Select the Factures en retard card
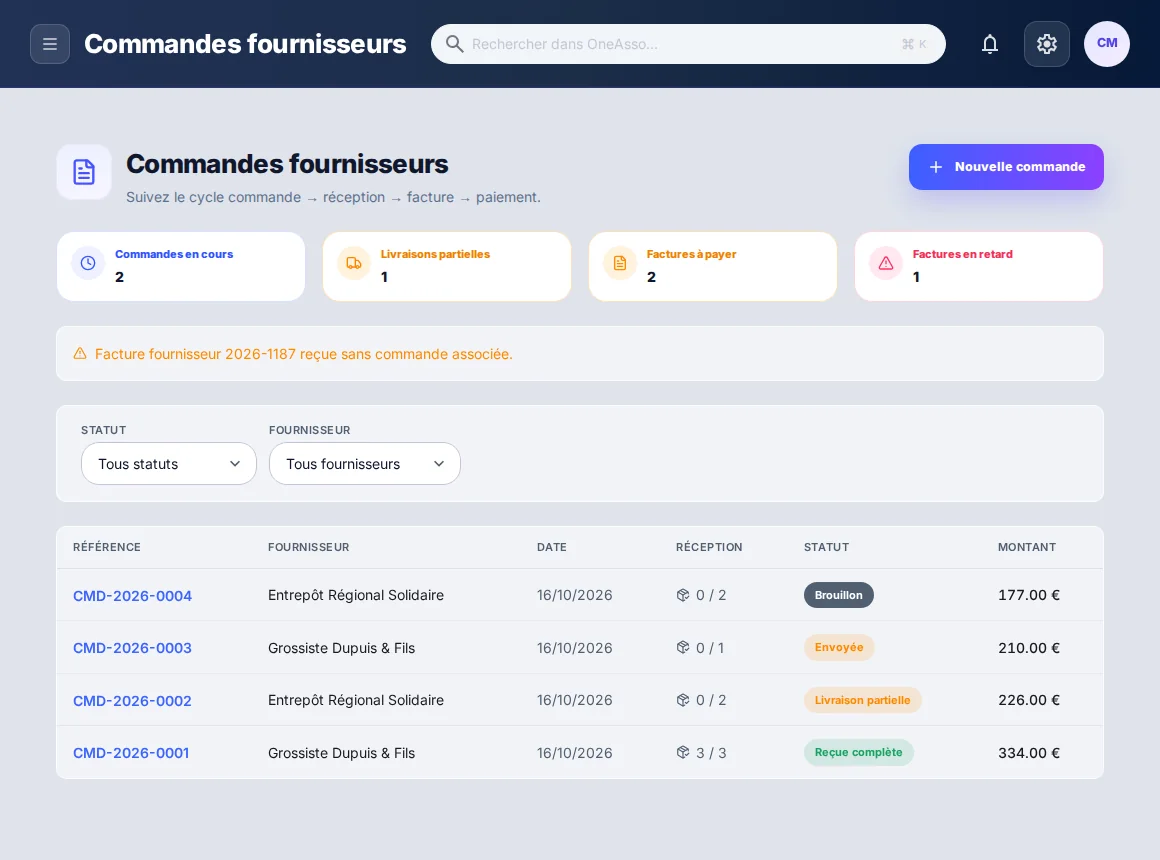This screenshot has width=1160, height=860. 979,266
